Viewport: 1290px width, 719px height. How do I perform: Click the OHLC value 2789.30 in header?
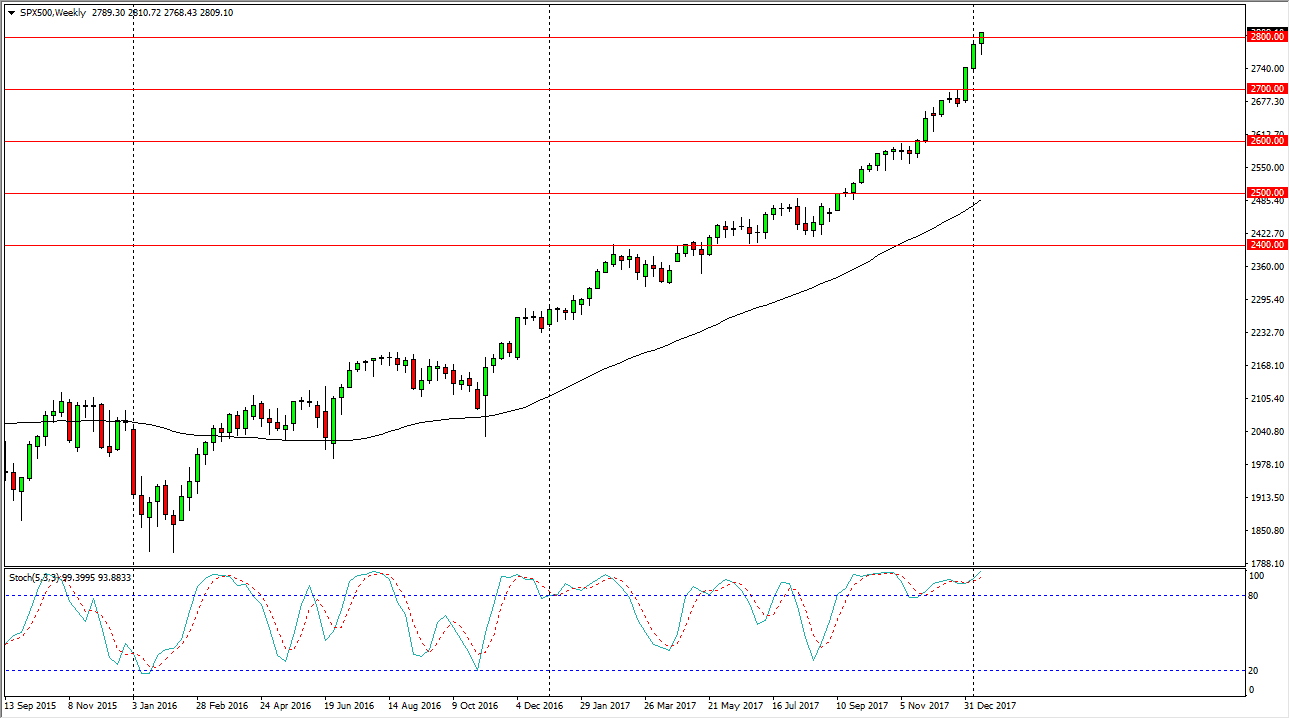[106, 13]
